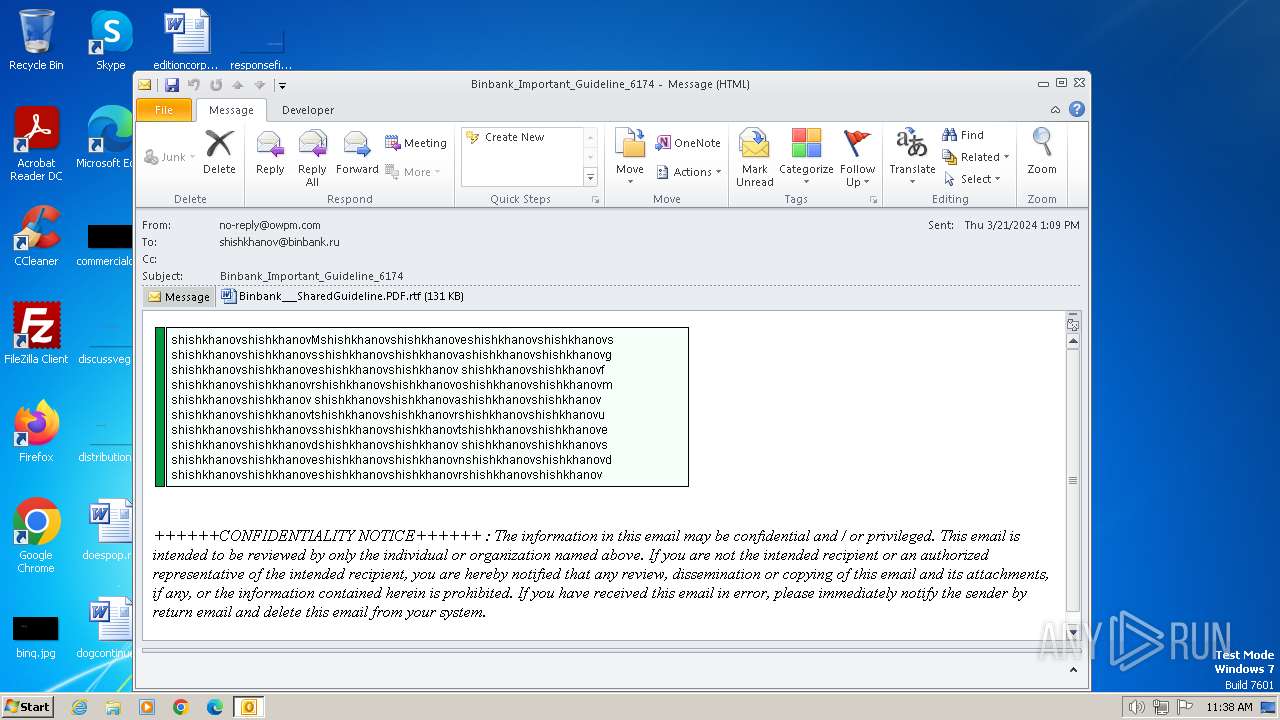Launch Skype desktop shortcut
This screenshot has width=1280, height=720.
coord(110,40)
